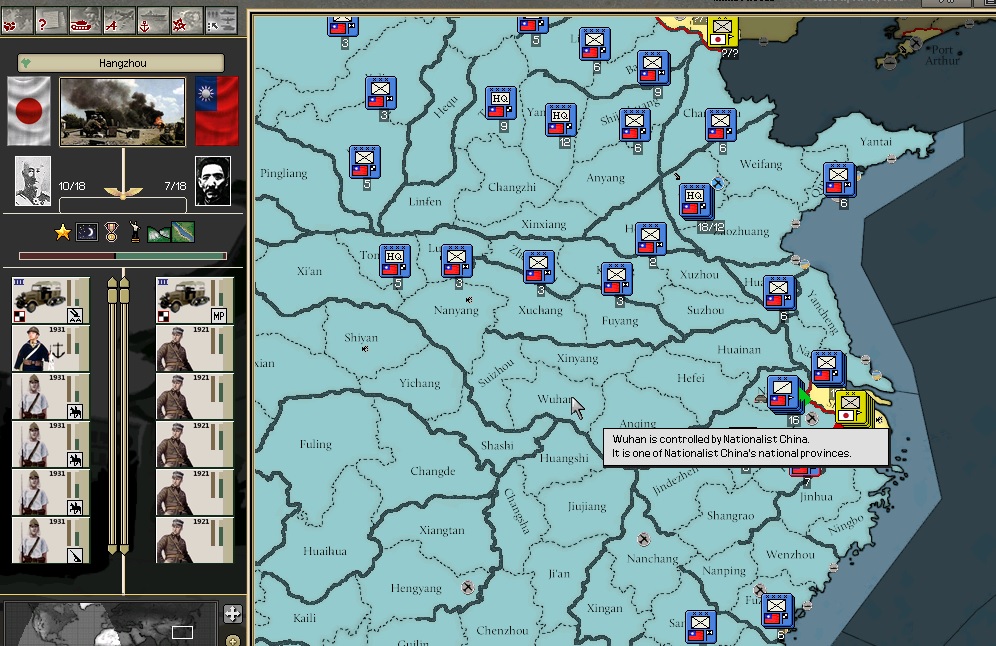
Task: Click the Port Arthur label
Action: (x=942, y=55)
